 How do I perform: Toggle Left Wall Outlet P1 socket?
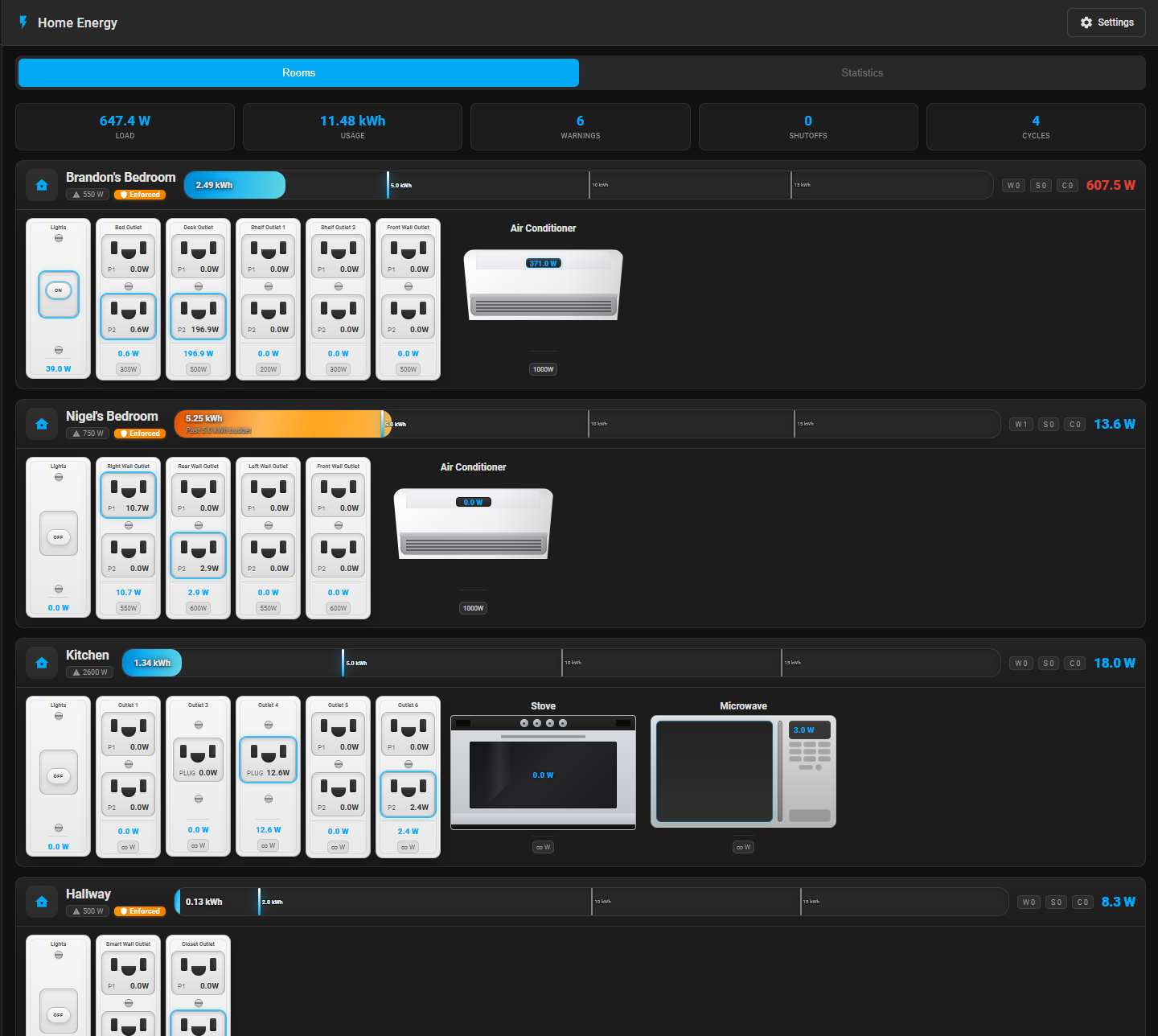click(269, 495)
